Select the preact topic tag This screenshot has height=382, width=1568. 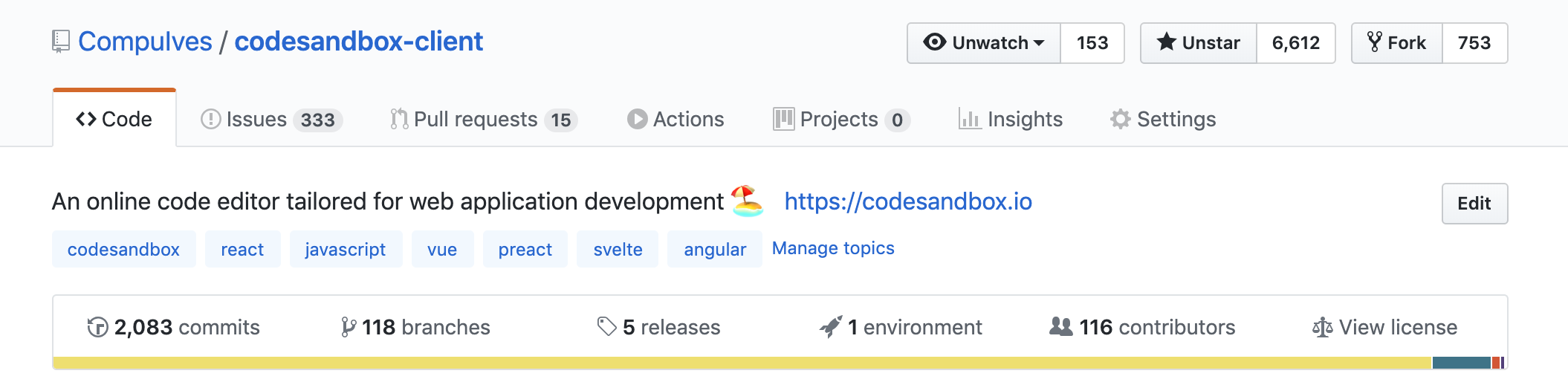[525, 249]
